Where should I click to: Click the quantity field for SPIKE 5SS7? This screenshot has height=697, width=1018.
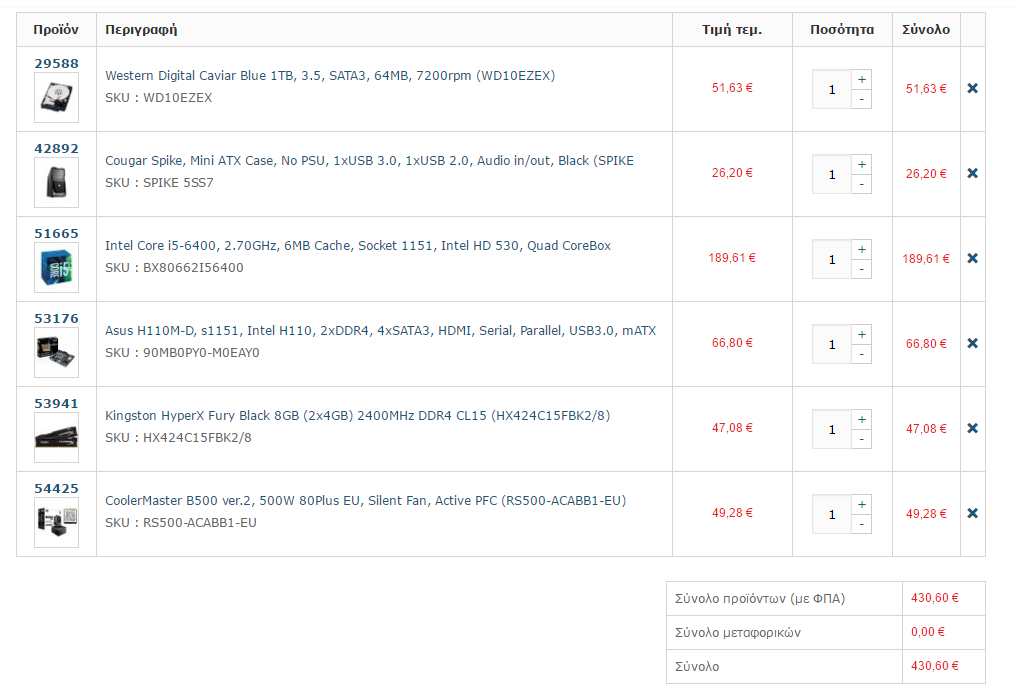pyautogui.click(x=832, y=175)
